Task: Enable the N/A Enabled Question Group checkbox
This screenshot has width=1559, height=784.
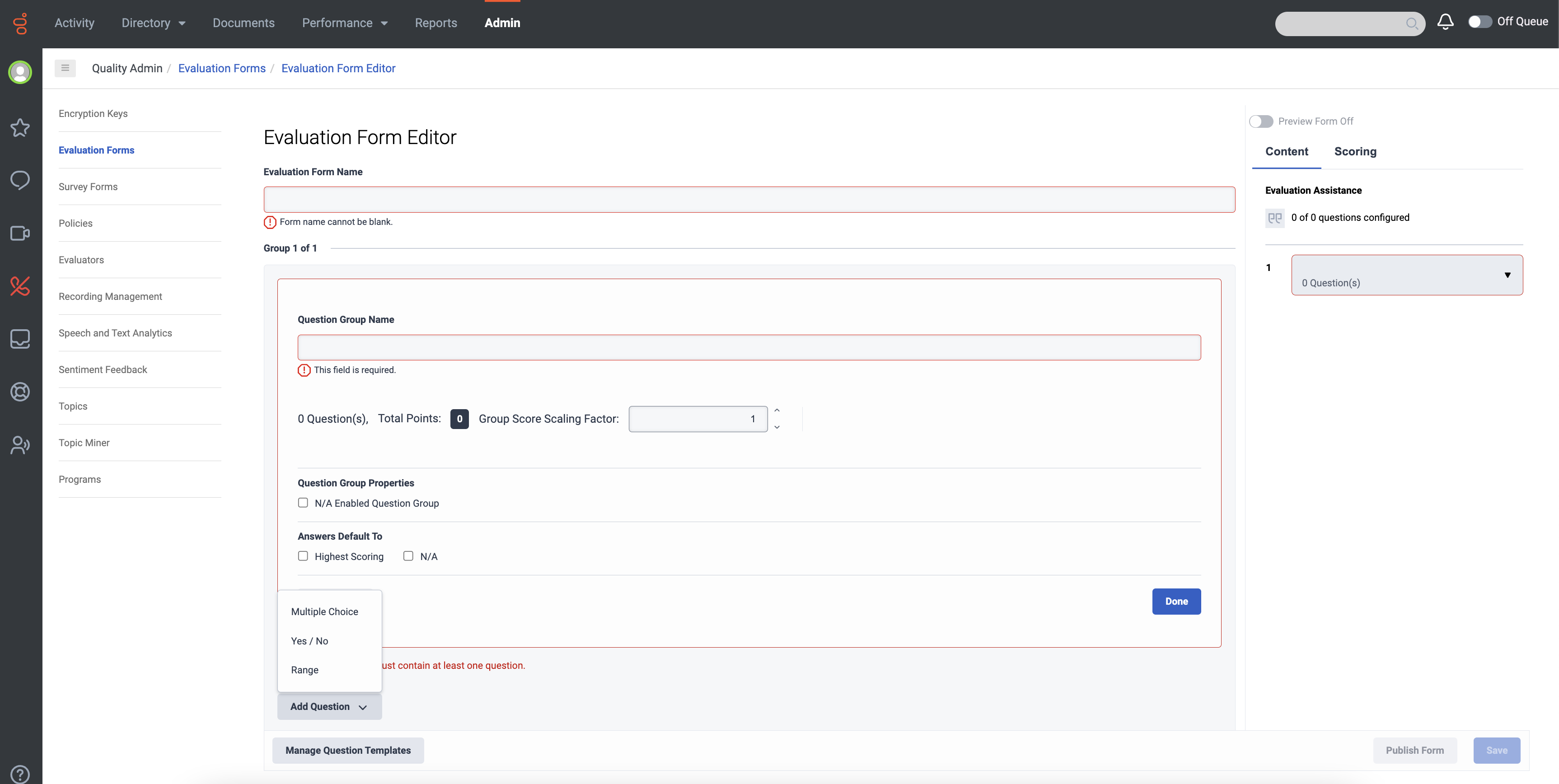Action: pos(303,503)
